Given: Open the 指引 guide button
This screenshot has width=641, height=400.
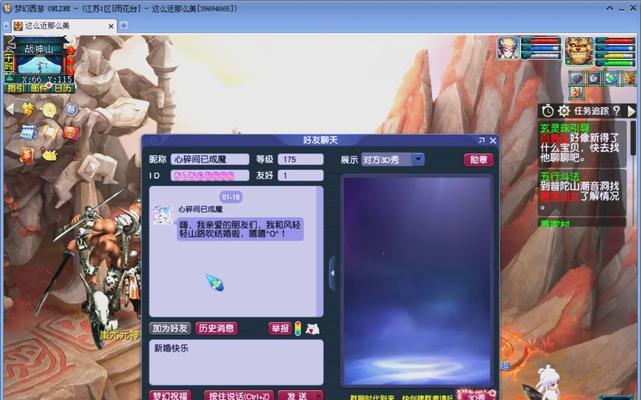Looking at the screenshot, I should (16, 88).
